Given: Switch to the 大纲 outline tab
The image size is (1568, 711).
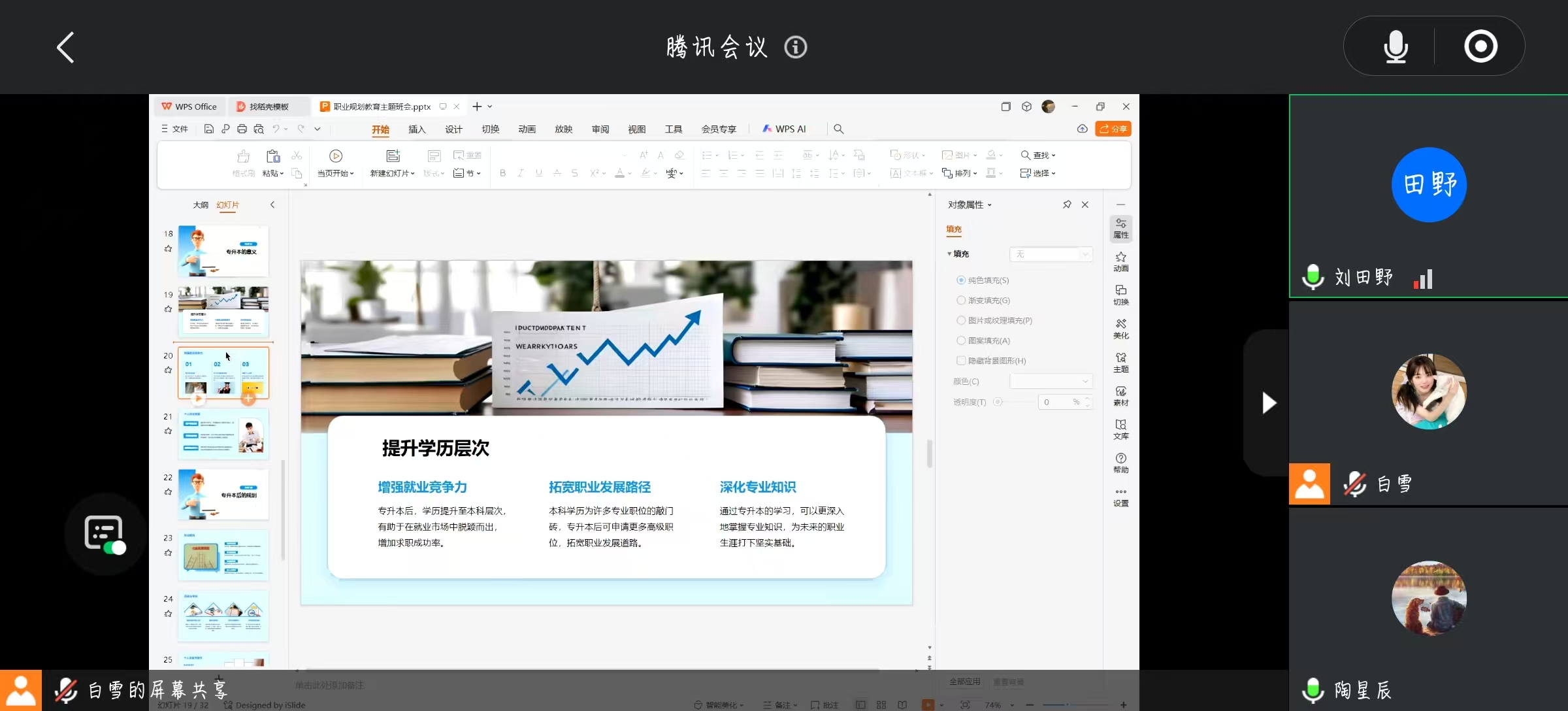Looking at the screenshot, I should (201, 205).
